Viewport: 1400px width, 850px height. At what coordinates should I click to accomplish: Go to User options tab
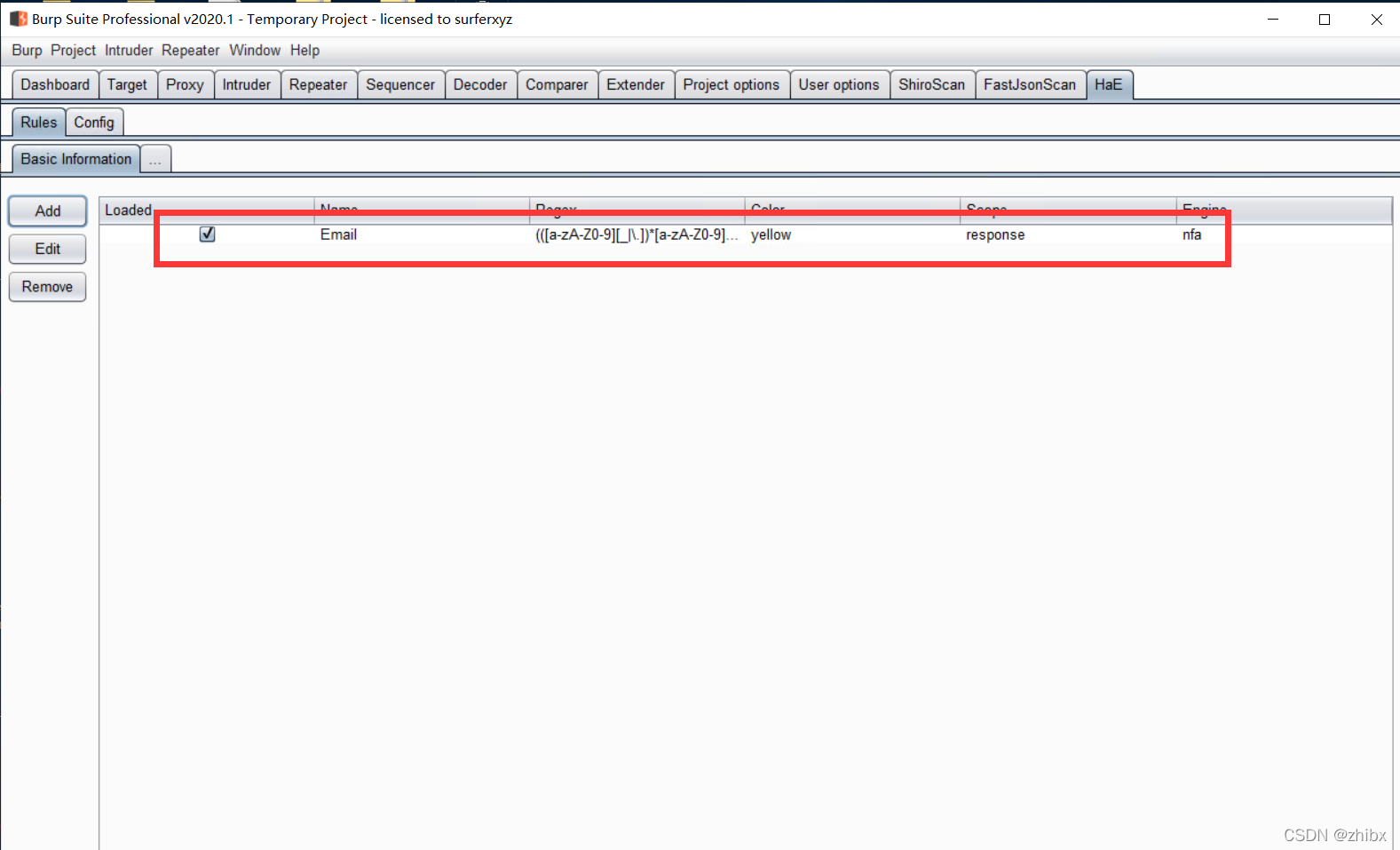[x=839, y=84]
